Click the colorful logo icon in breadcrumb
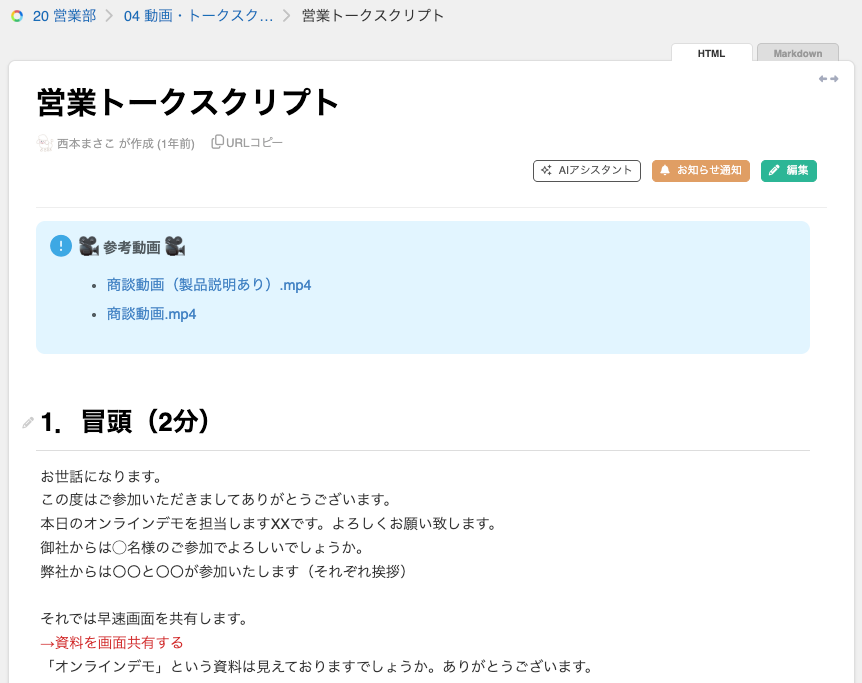 (17, 16)
